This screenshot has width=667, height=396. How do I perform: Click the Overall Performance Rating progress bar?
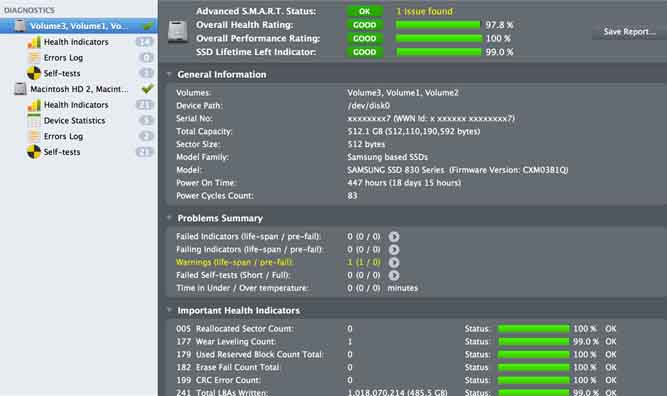point(439,39)
